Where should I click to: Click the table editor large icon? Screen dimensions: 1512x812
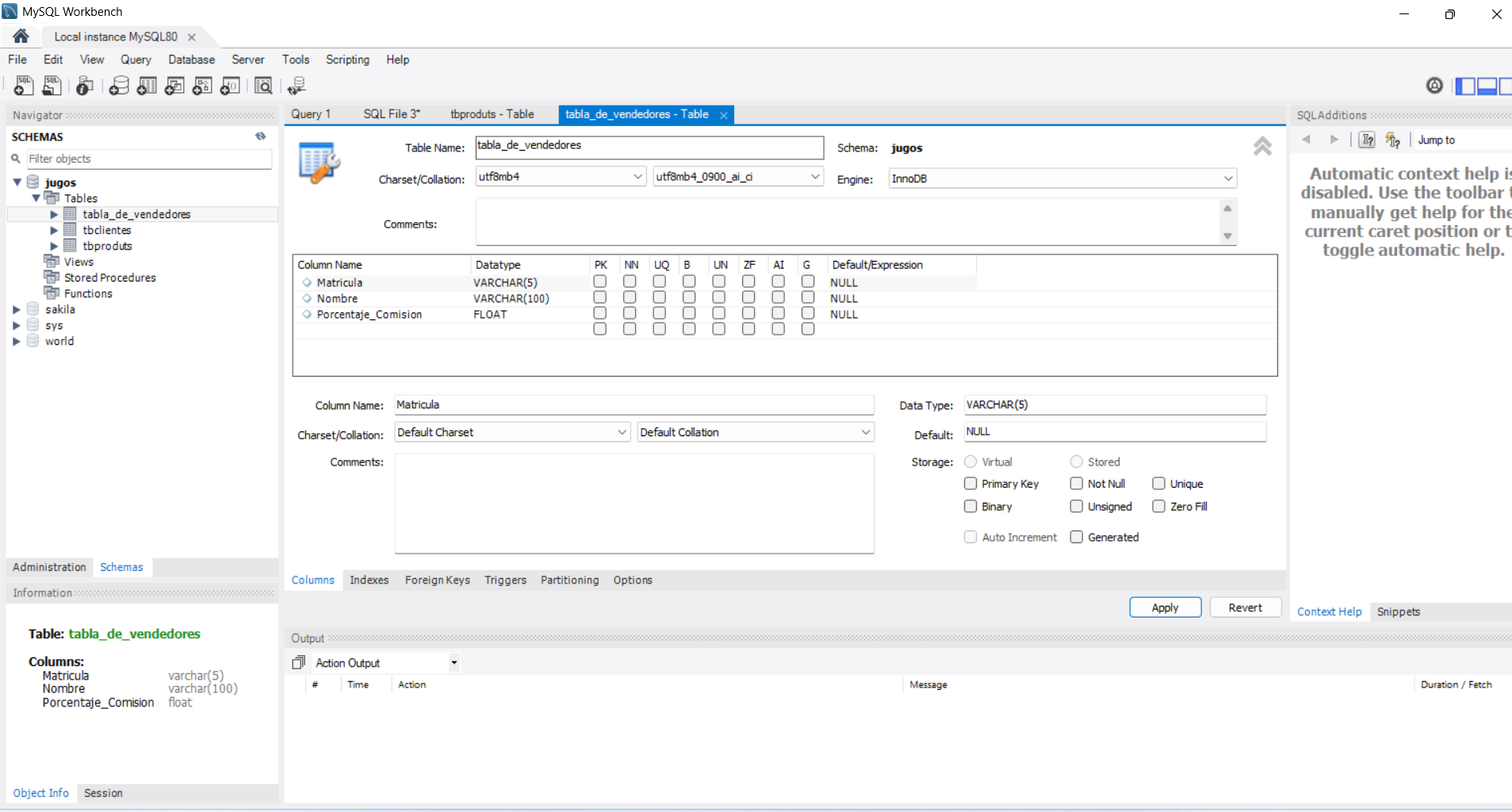point(319,163)
